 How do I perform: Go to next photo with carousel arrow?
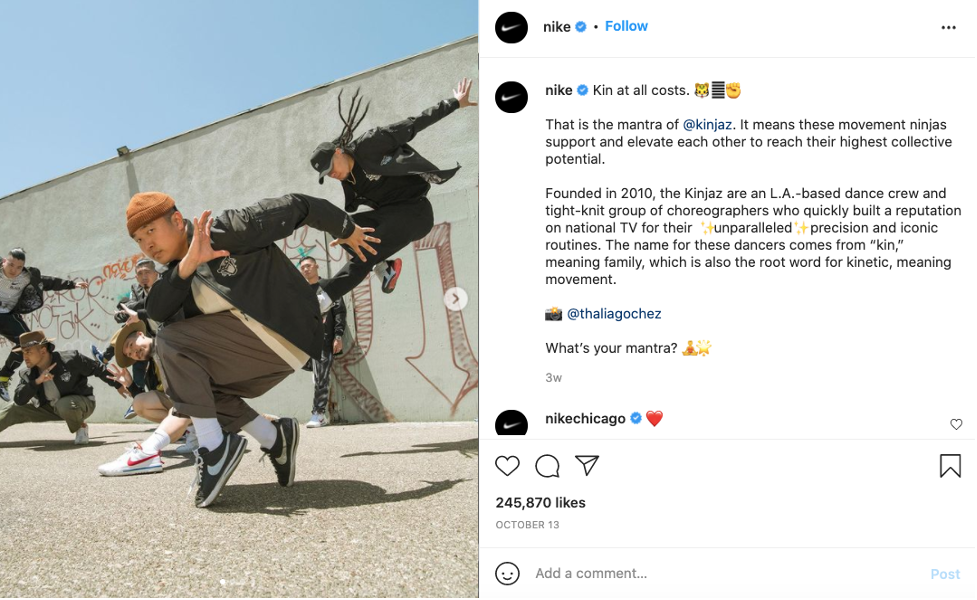[455, 299]
